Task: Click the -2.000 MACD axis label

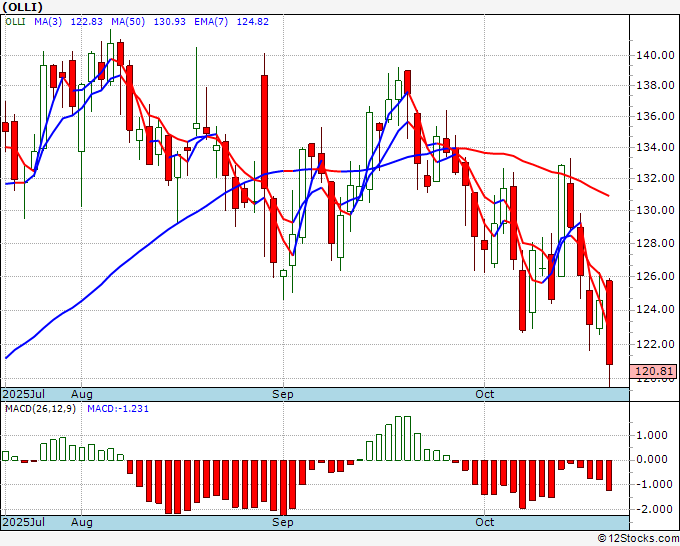Action: [653, 509]
